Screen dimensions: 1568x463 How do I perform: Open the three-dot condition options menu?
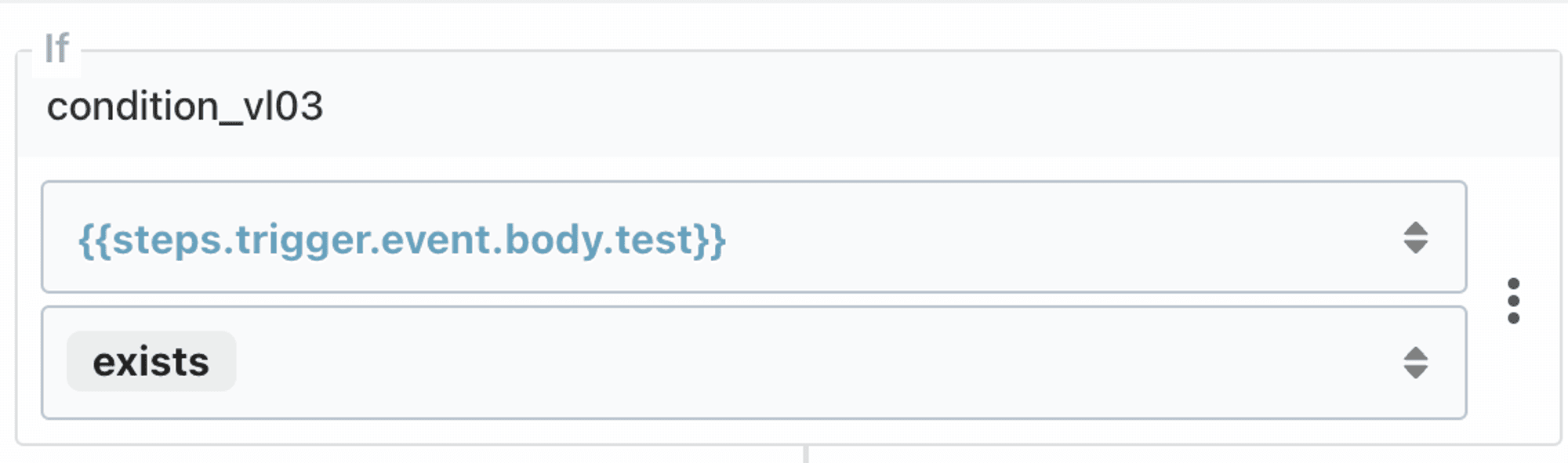tap(1513, 300)
